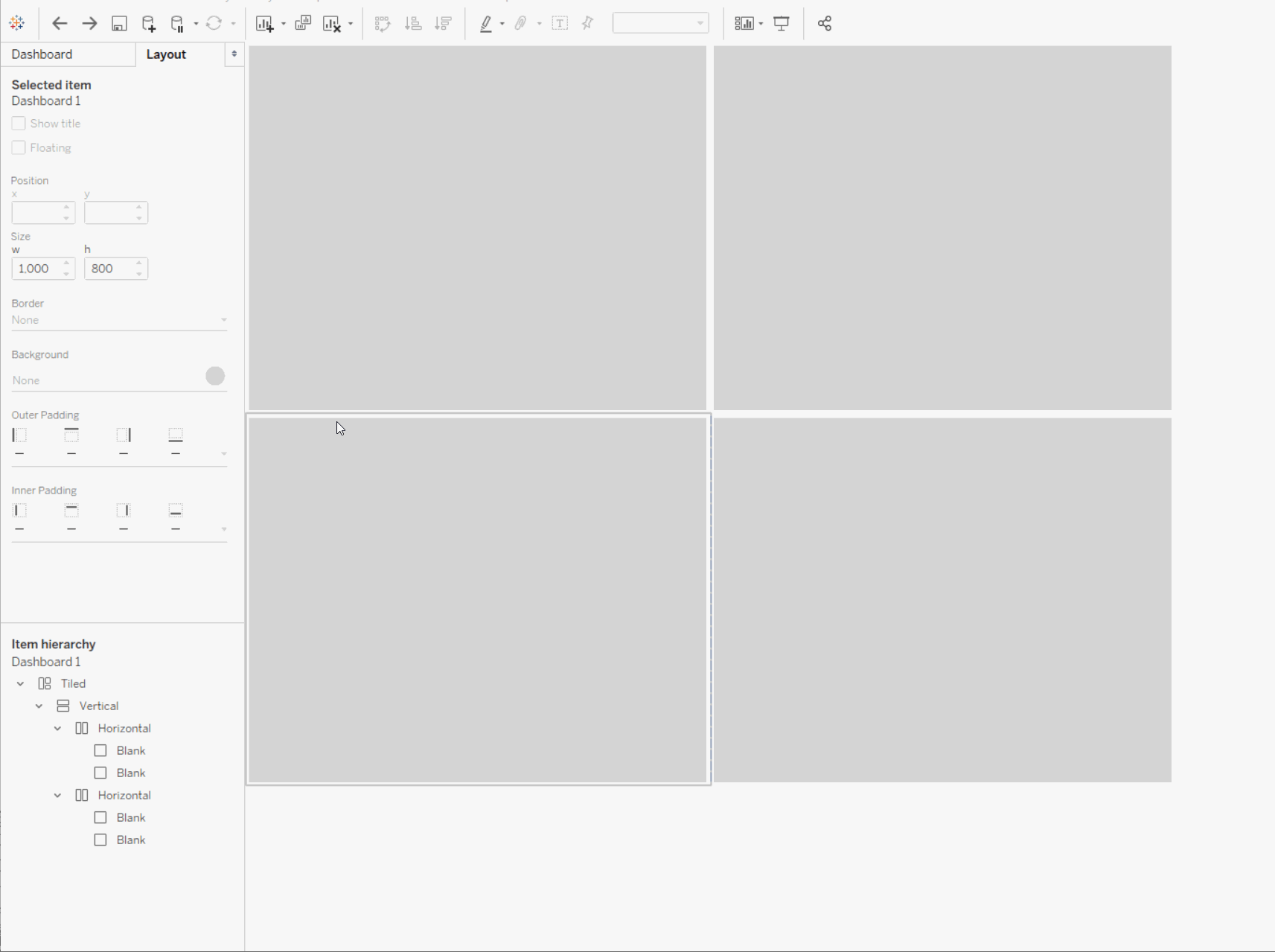
Task: Duplicate the current sheet
Action: tap(304, 23)
